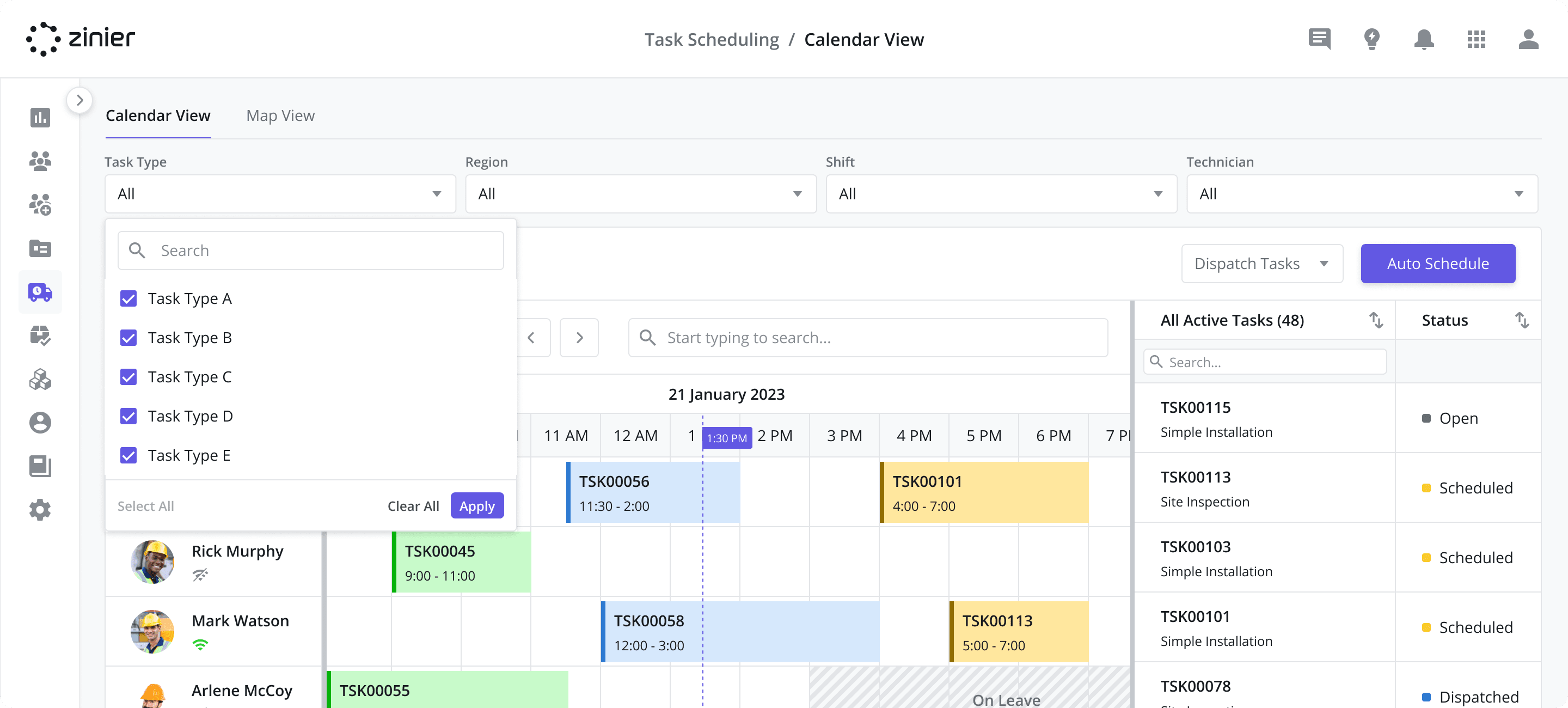Image resolution: width=1568 pixels, height=708 pixels.
Task: Open the inventory checked box icon in sidebar
Action: point(40,335)
